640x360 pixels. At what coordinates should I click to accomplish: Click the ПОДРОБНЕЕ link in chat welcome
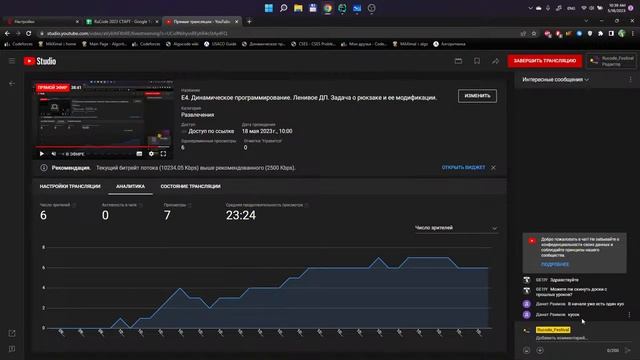coord(555,264)
